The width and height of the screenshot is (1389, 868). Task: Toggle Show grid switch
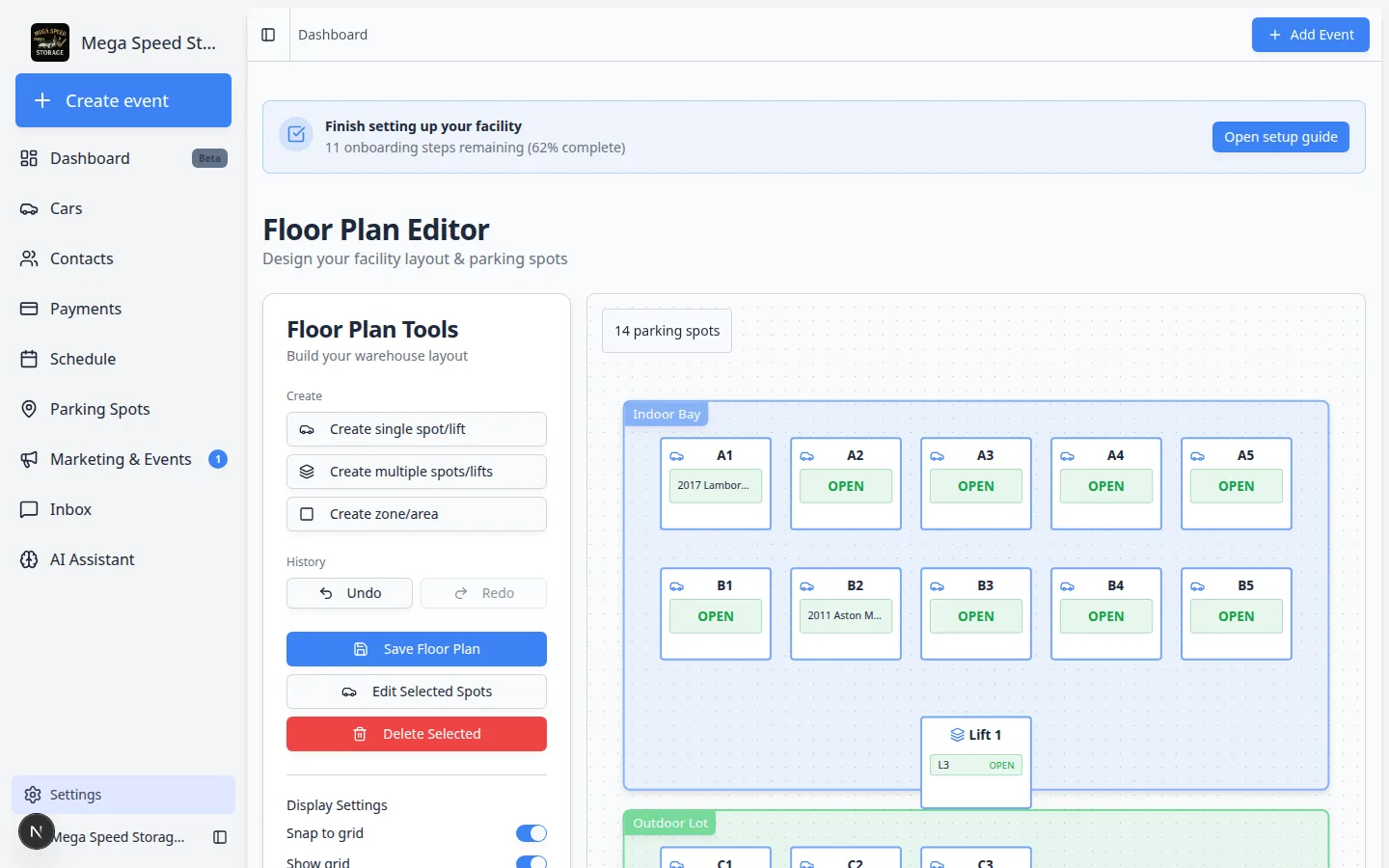pyautogui.click(x=531, y=862)
